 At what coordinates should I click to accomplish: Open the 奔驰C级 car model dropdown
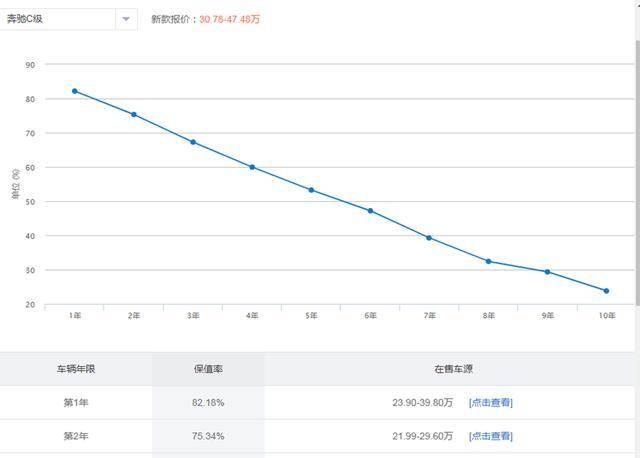tap(58, 19)
